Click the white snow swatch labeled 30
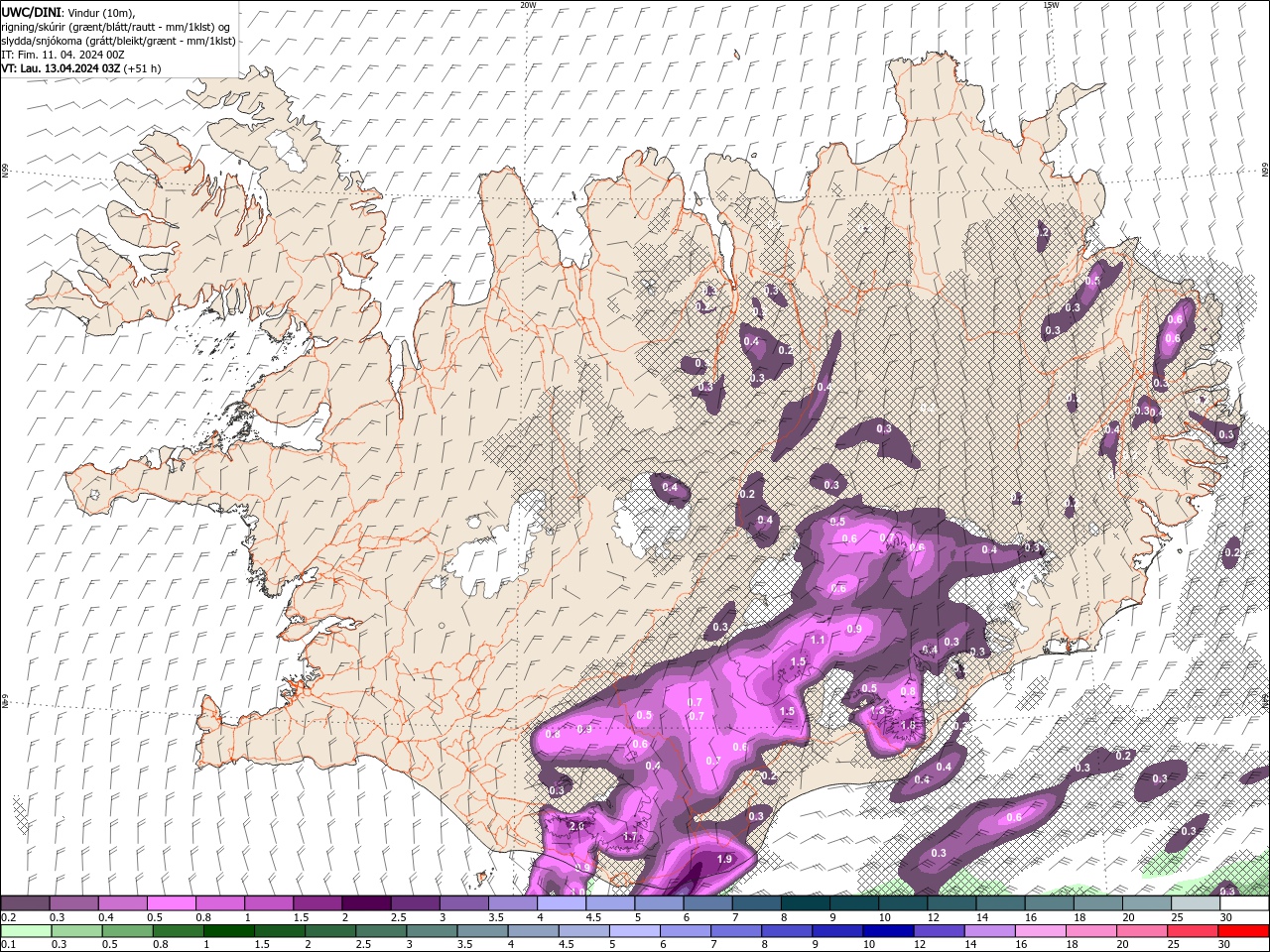Image resolution: width=1270 pixels, height=952 pixels. (1244, 903)
